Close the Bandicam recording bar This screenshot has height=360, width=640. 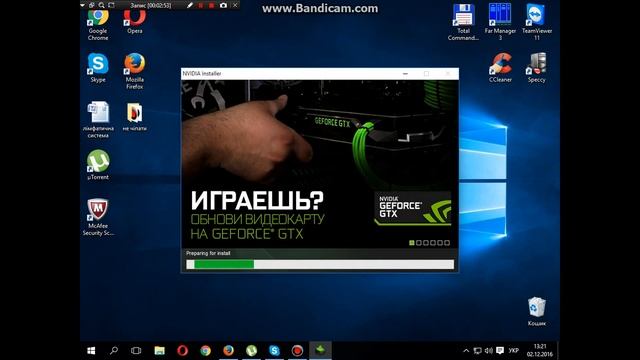[235, 5]
